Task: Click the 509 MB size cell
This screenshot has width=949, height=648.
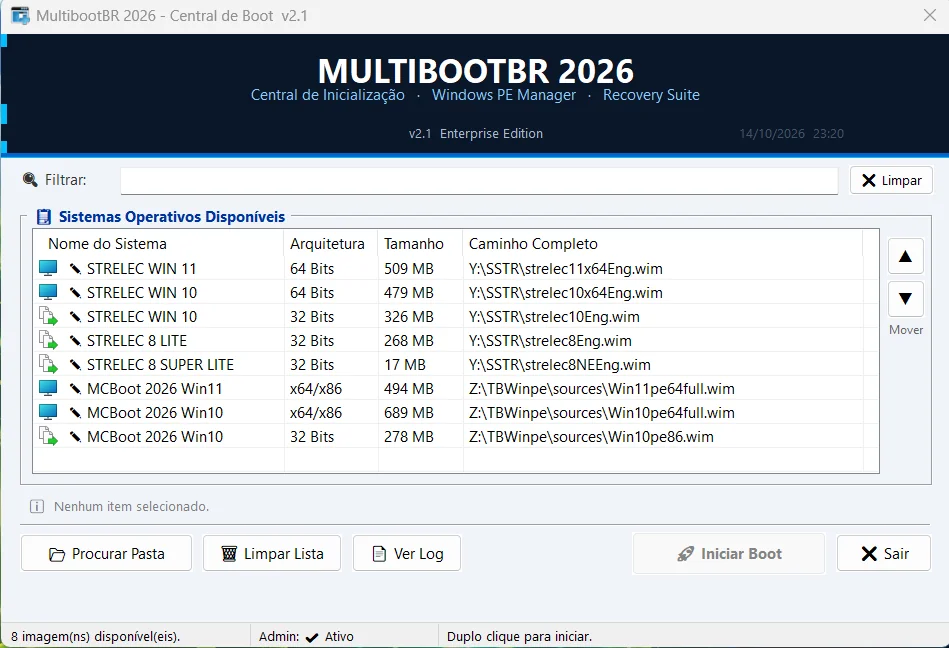Action: (x=409, y=269)
